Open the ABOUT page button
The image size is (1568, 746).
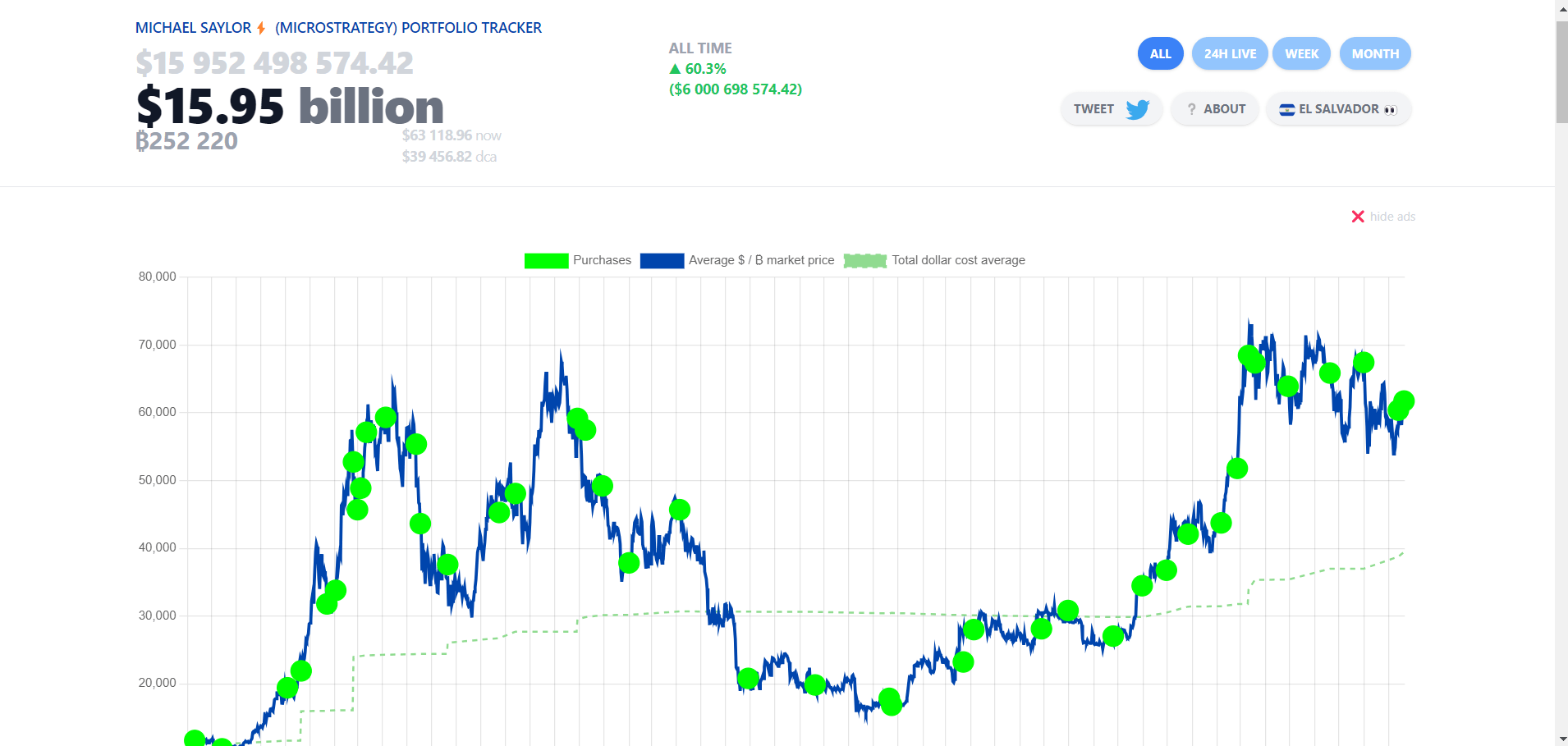1215,109
